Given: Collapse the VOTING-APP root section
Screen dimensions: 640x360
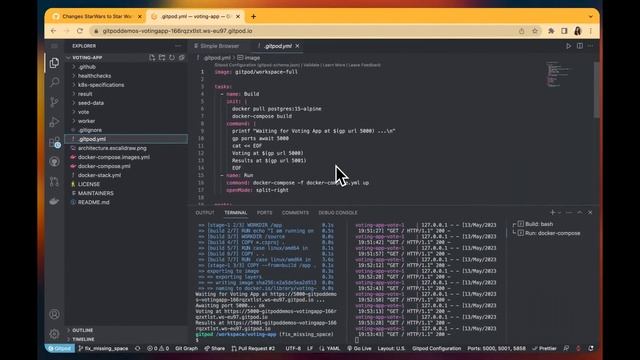Looking at the screenshot, I should pos(87,58).
